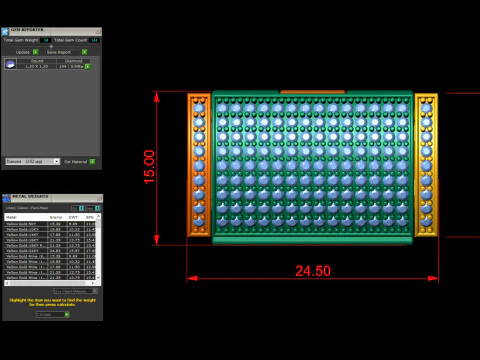Click the Metal Weights title icon
This screenshot has height=360, width=480.
tap(6, 198)
